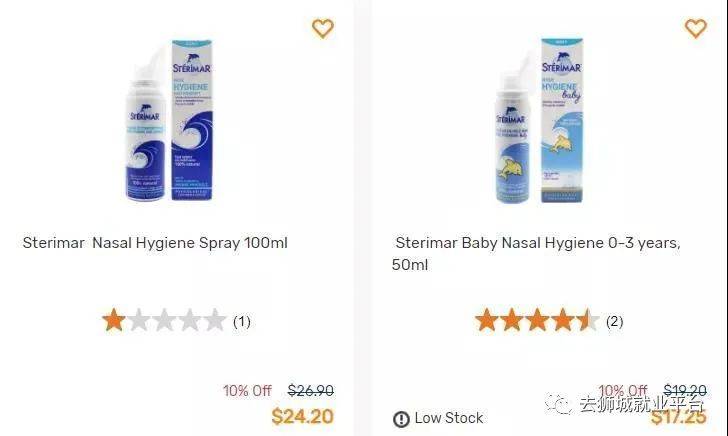The height and width of the screenshot is (436, 728).
Task: Click the 10% Off label on Baby product
Action: [622, 391]
